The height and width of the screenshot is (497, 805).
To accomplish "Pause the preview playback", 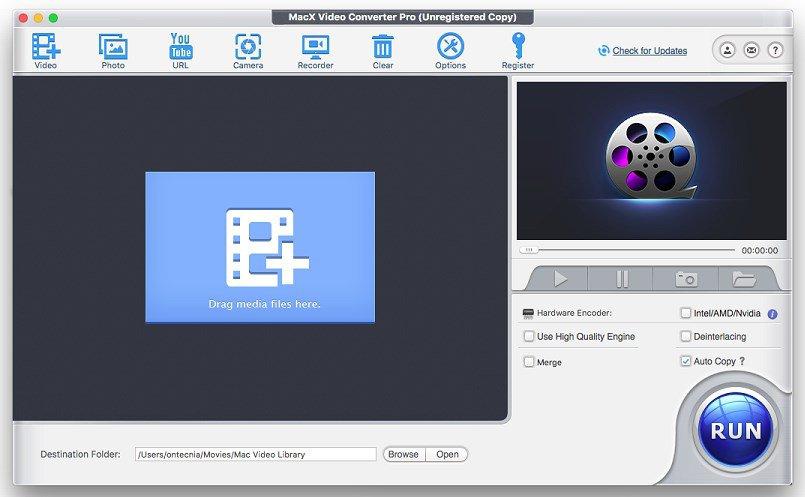I will pos(621,279).
